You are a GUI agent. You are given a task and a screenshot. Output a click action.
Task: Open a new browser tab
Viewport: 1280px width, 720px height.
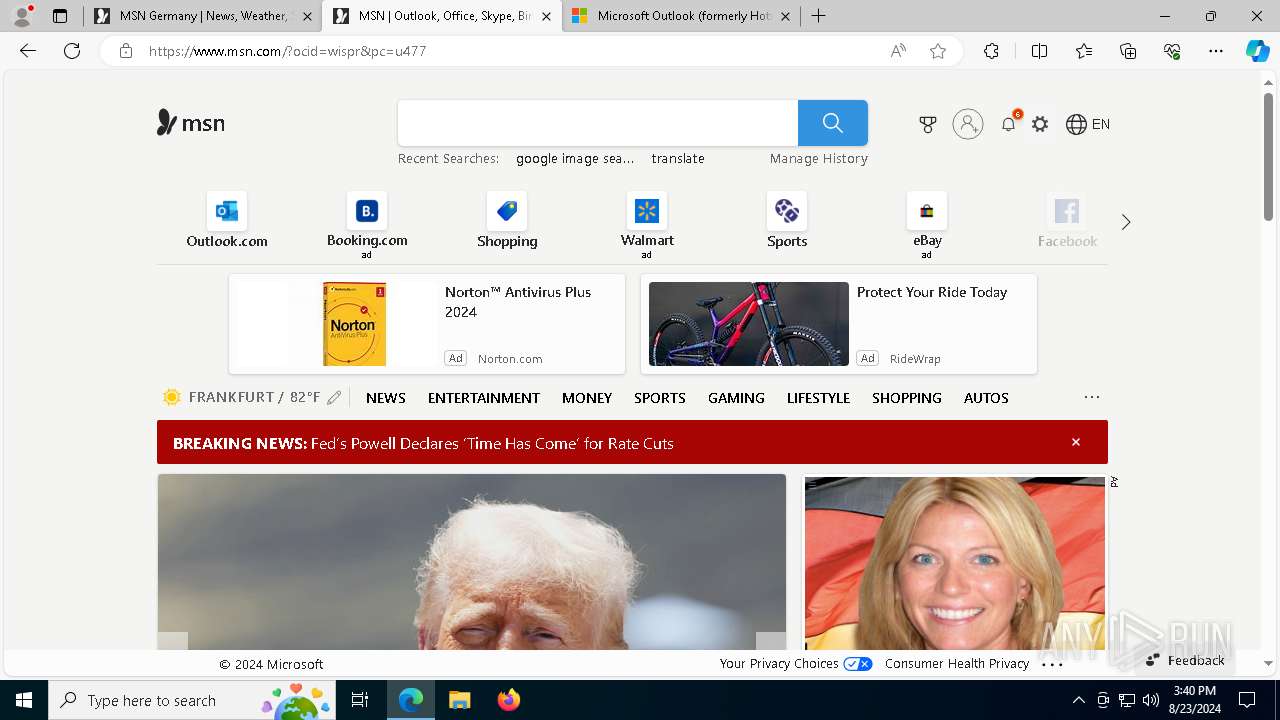(x=818, y=16)
